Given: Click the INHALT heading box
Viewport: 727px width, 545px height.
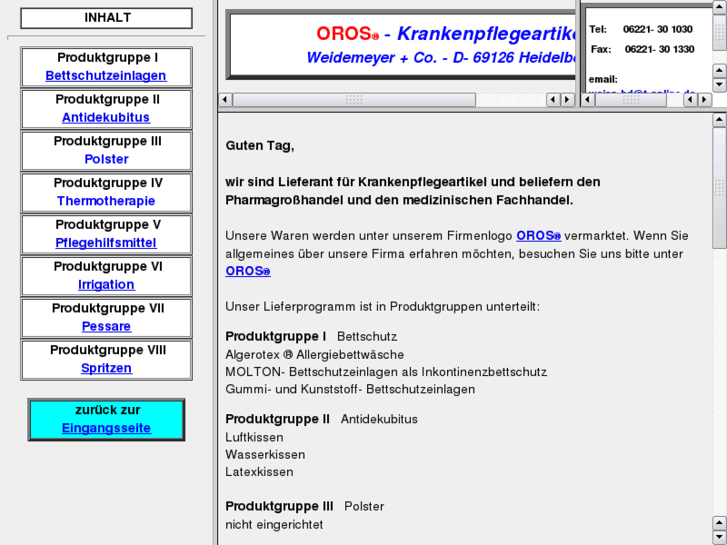Looking at the screenshot, I should pyautogui.click(x=106, y=18).
